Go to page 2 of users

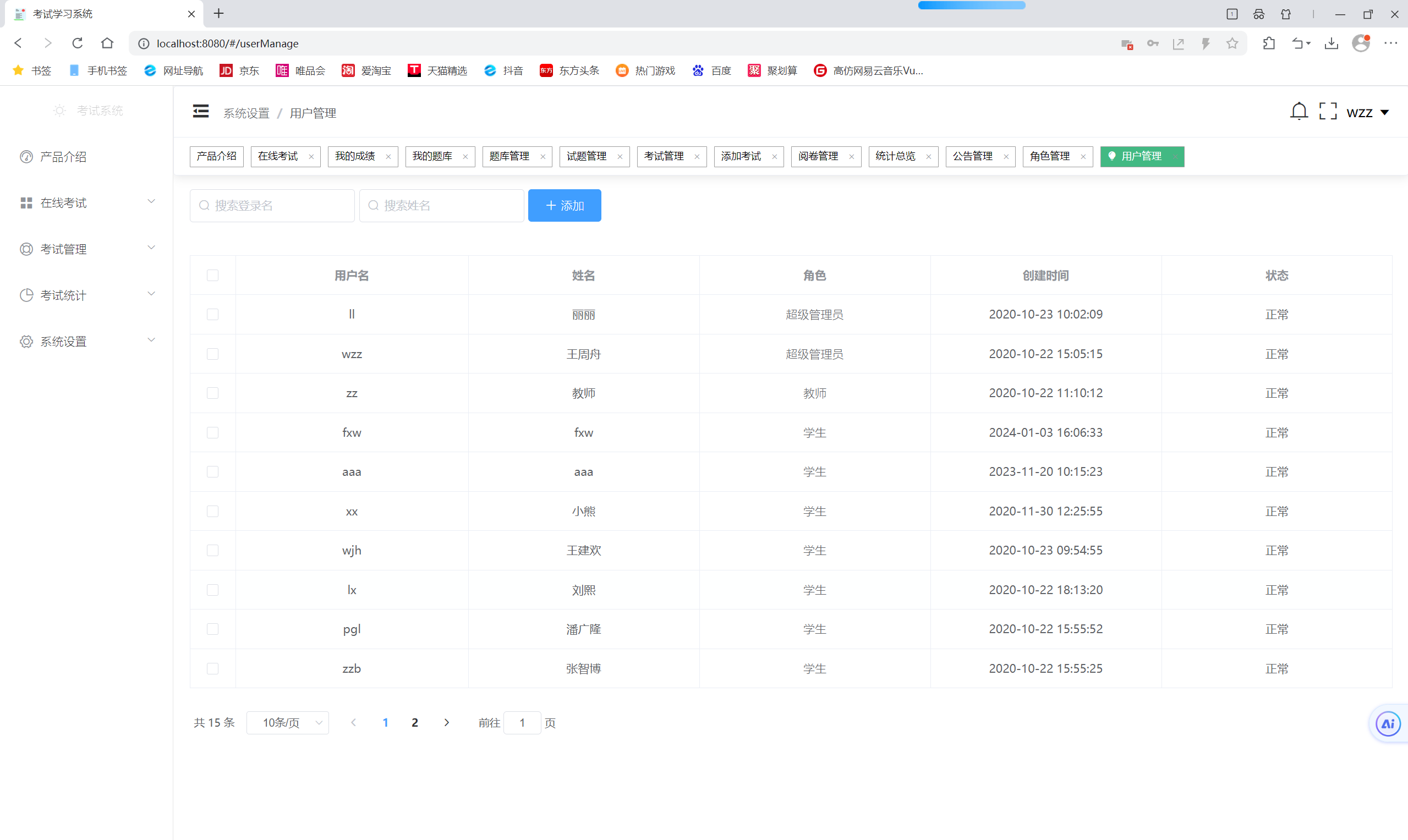pos(414,723)
